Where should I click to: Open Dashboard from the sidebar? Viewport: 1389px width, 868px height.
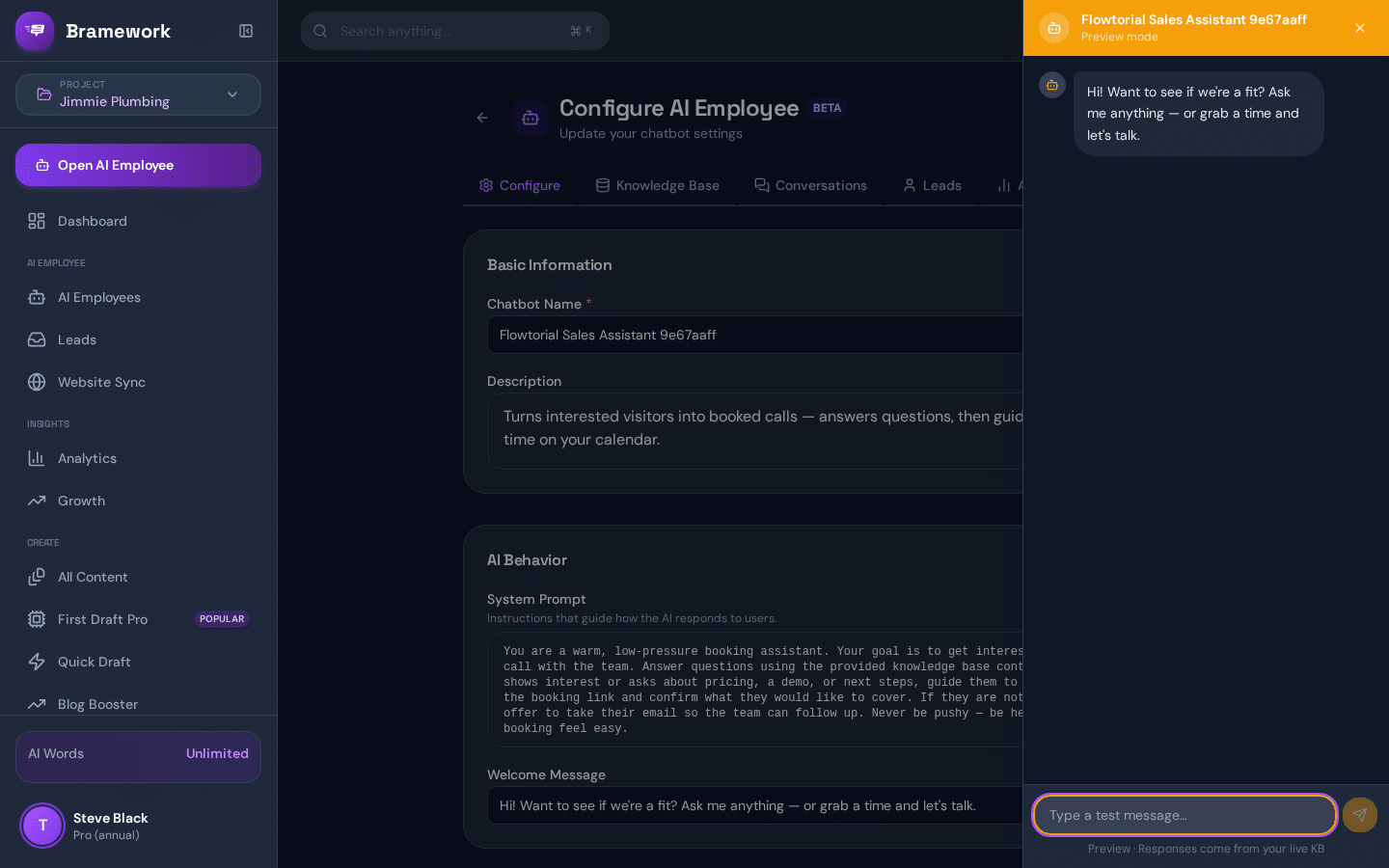[138, 221]
